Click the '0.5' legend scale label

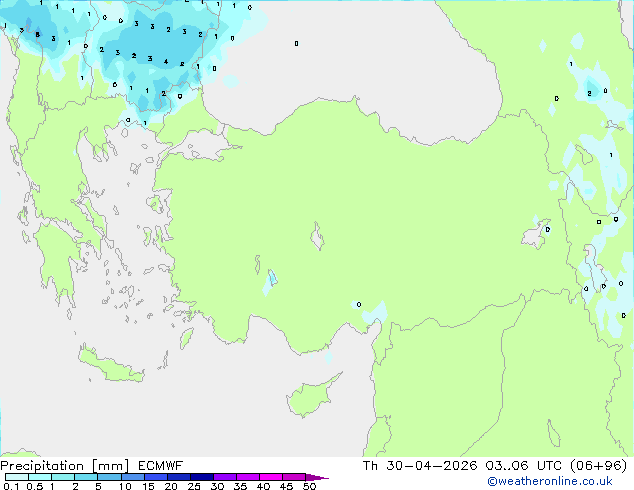[x=35, y=486]
